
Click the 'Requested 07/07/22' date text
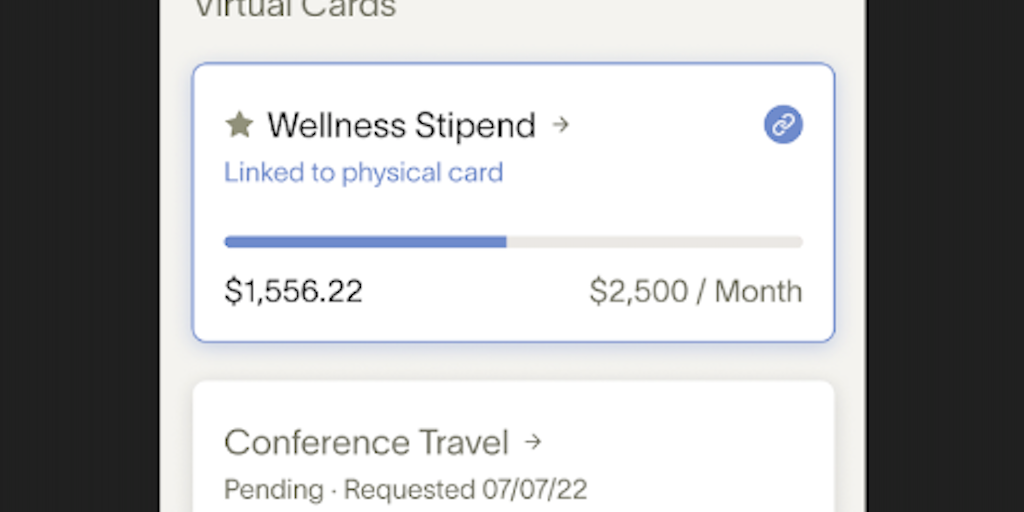(465, 490)
